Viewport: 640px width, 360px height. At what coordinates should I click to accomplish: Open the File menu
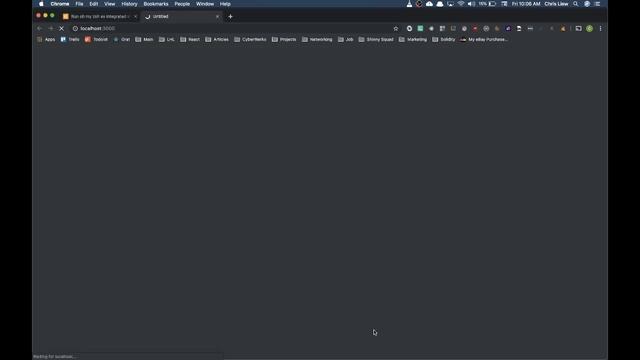coord(79,4)
